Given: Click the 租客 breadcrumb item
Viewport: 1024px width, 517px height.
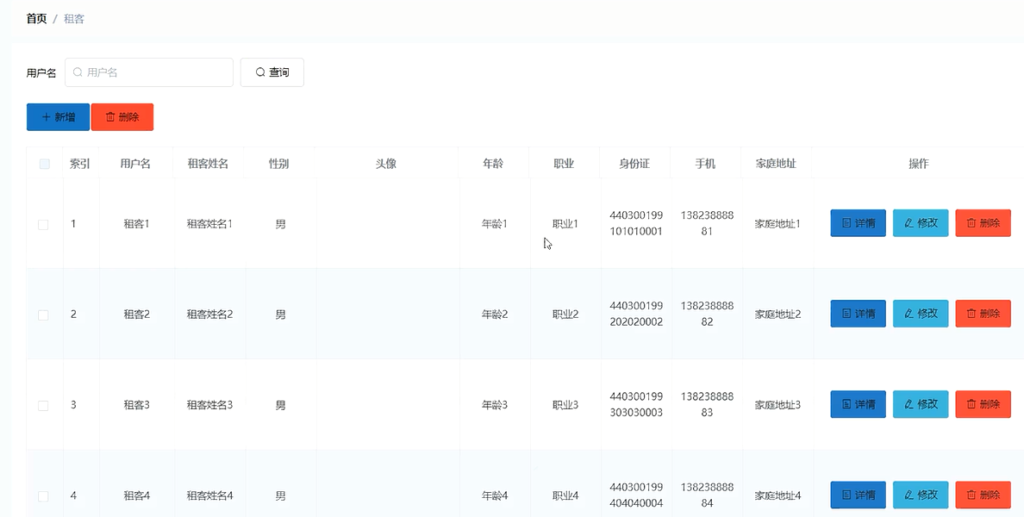Looking at the screenshot, I should (74, 19).
